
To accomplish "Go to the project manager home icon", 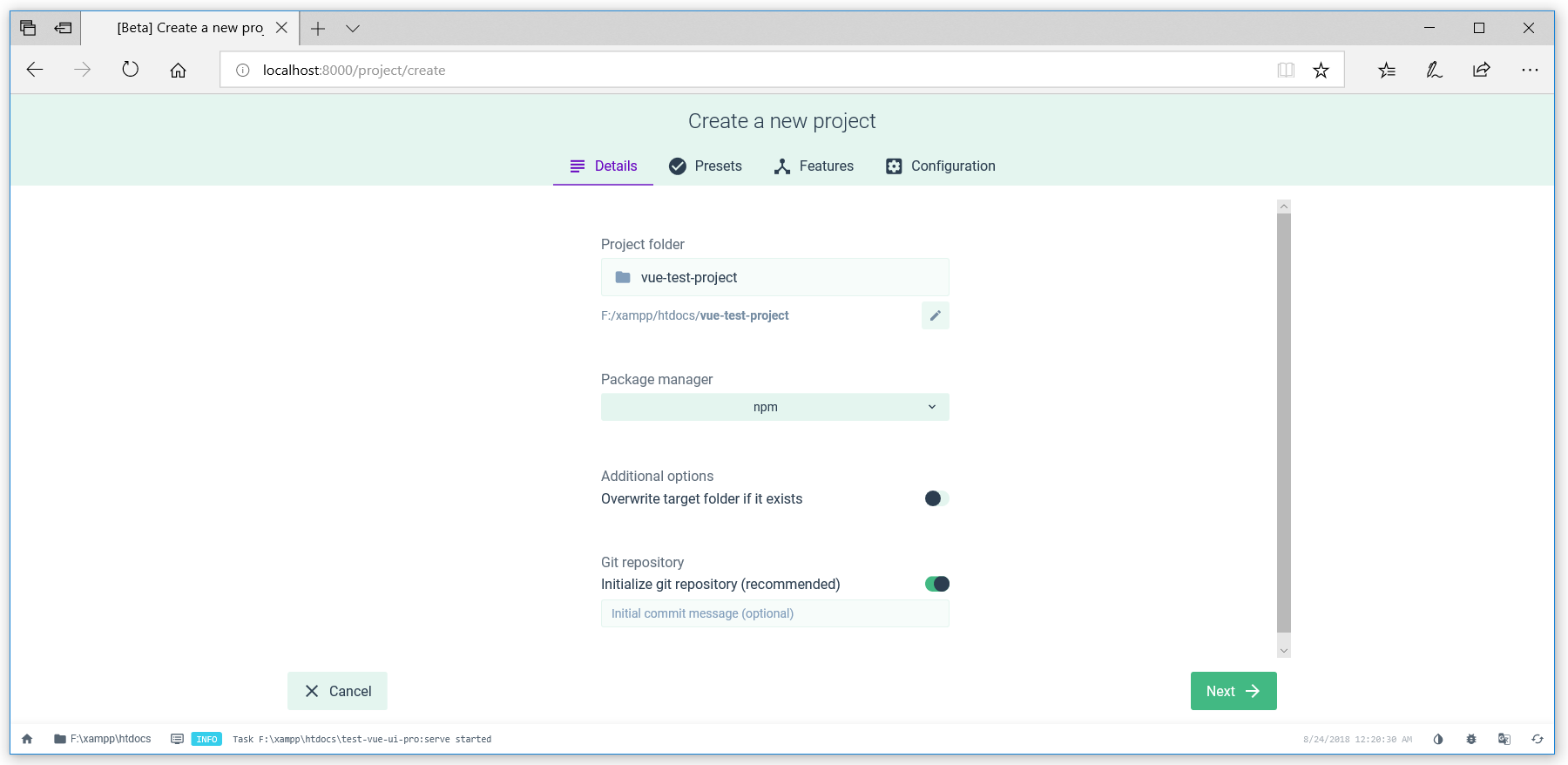I will coord(27,739).
